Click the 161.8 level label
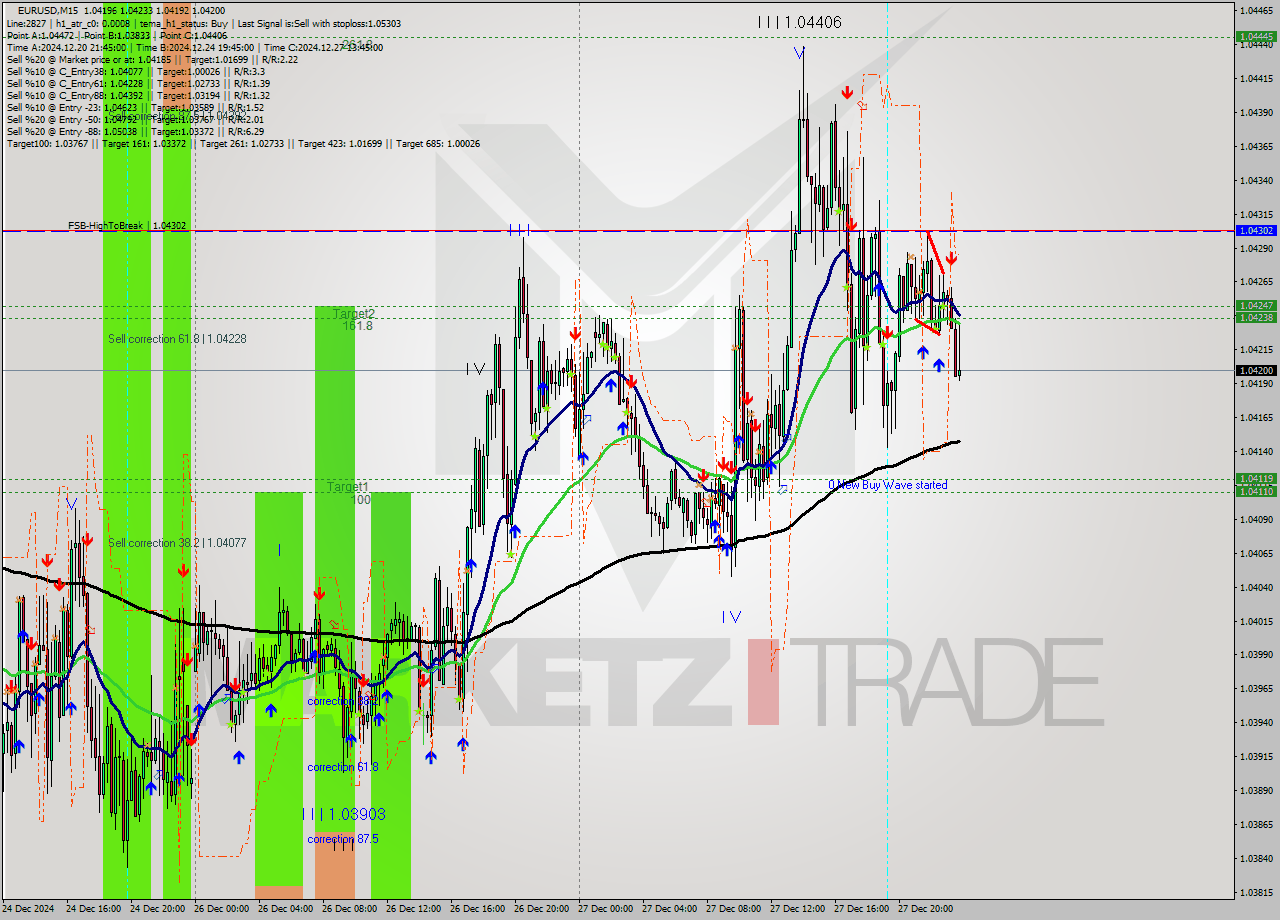The image size is (1280, 920). [x=357, y=326]
